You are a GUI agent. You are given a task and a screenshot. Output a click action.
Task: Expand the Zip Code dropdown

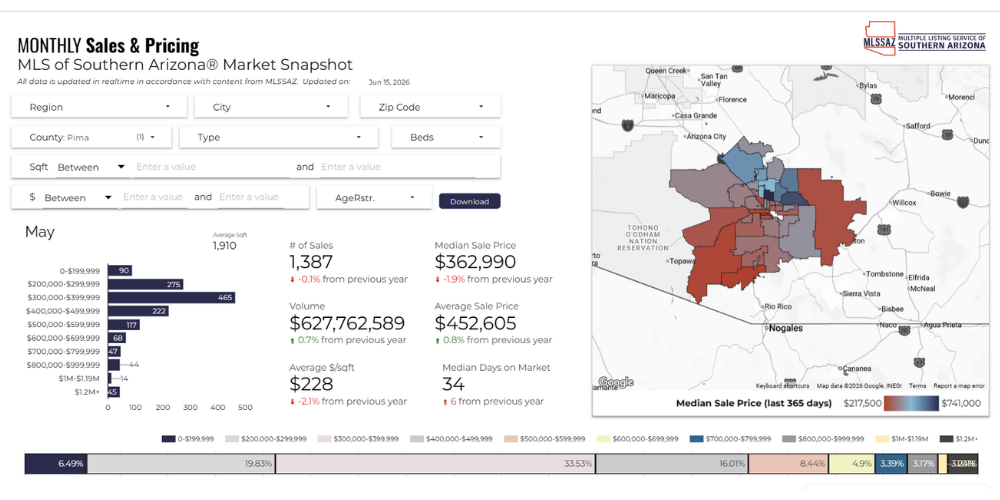pos(430,107)
